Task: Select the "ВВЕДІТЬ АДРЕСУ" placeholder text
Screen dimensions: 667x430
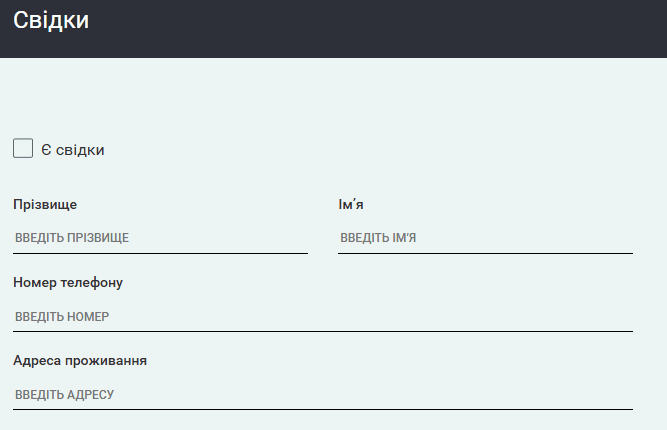Action: pyautogui.click(x=65, y=394)
